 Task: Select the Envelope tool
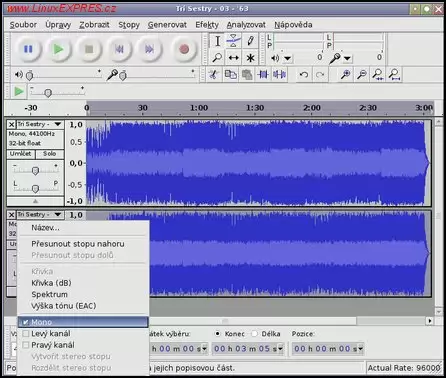pos(234,41)
